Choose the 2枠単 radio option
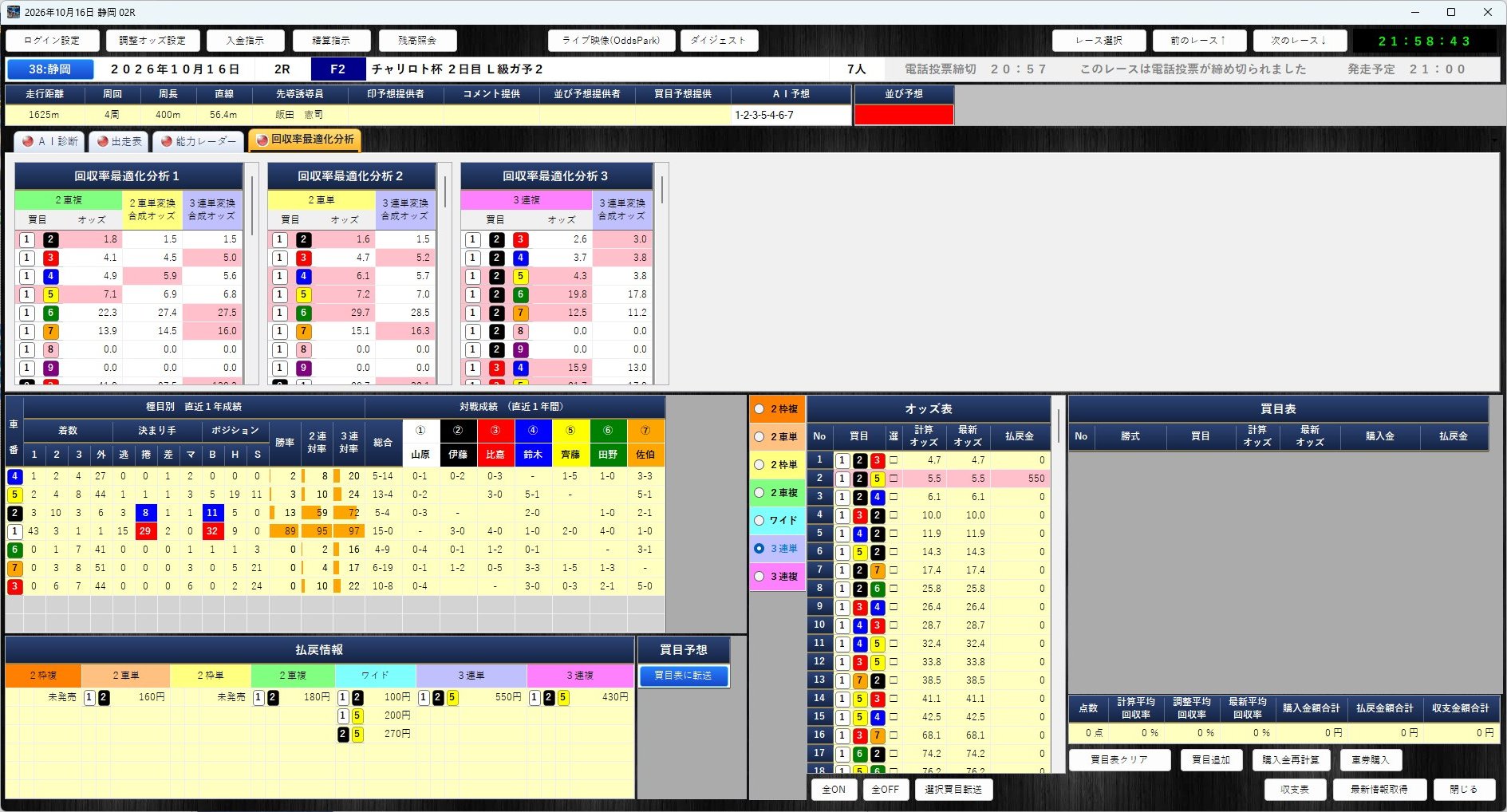1507x812 pixels. click(759, 465)
